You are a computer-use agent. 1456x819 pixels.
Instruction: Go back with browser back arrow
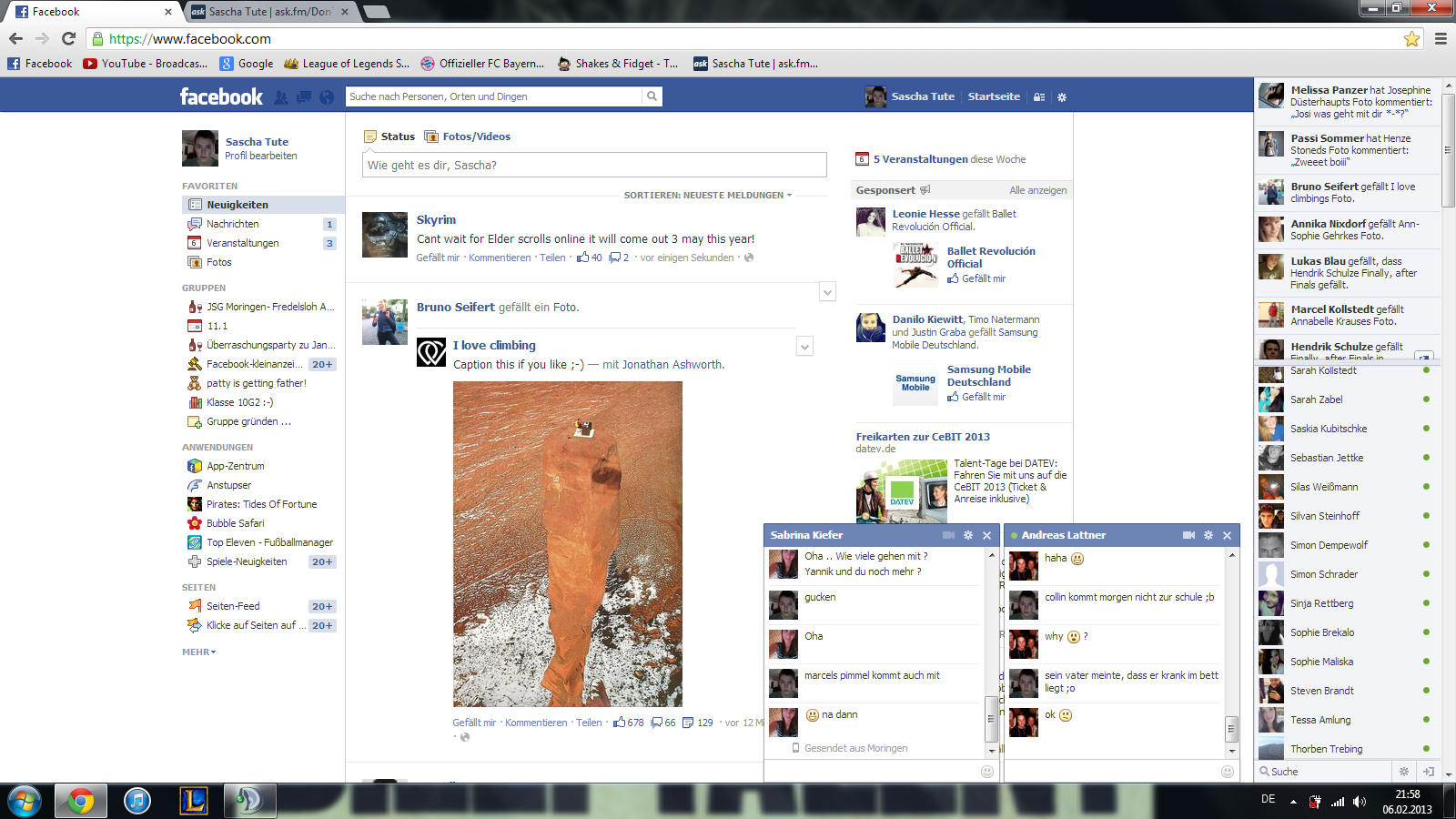pos(15,38)
